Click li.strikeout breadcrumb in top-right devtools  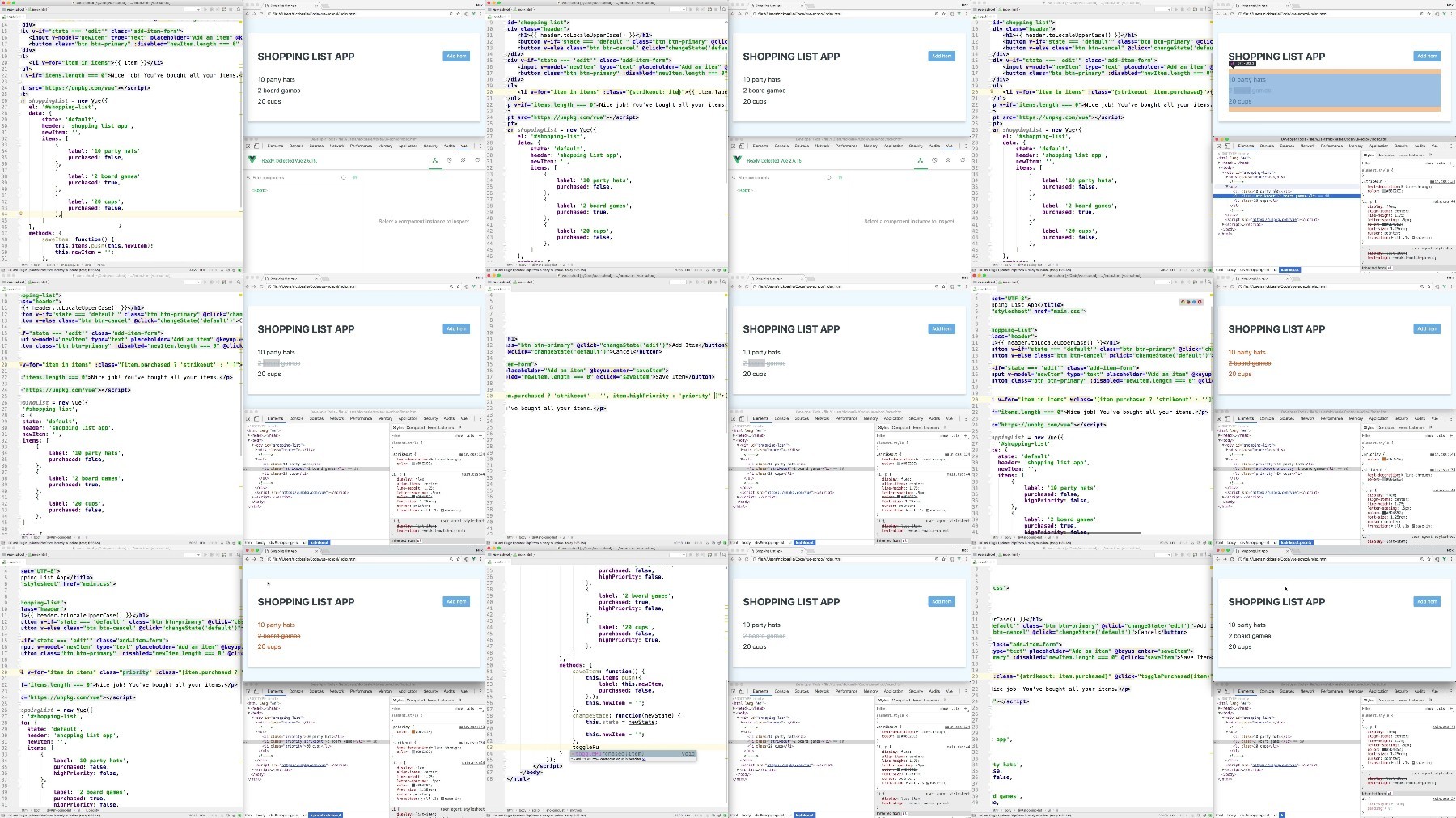pos(1289,270)
